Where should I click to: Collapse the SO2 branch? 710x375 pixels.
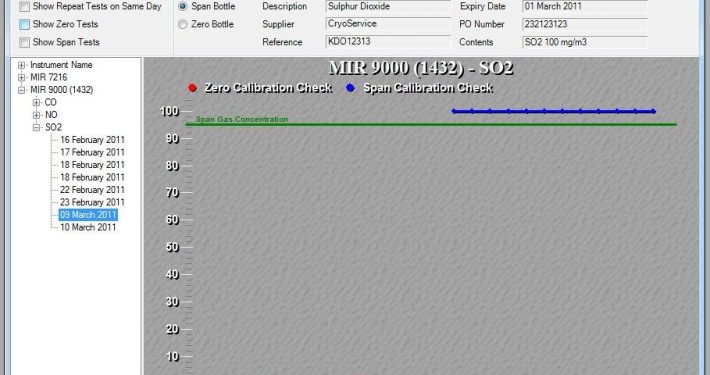(x=36, y=128)
